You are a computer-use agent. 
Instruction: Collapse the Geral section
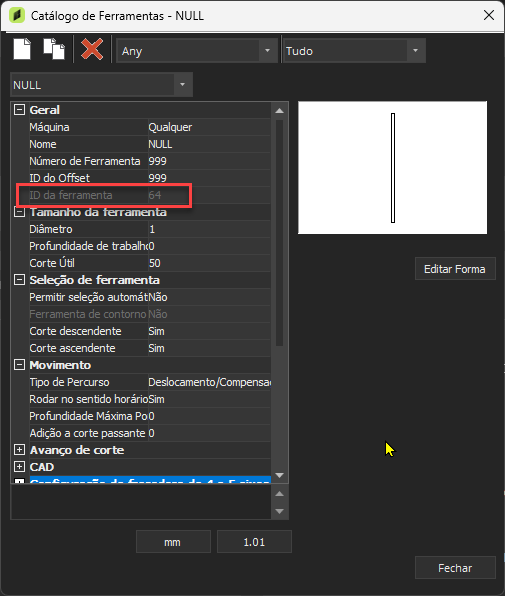pyautogui.click(x=19, y=110)
